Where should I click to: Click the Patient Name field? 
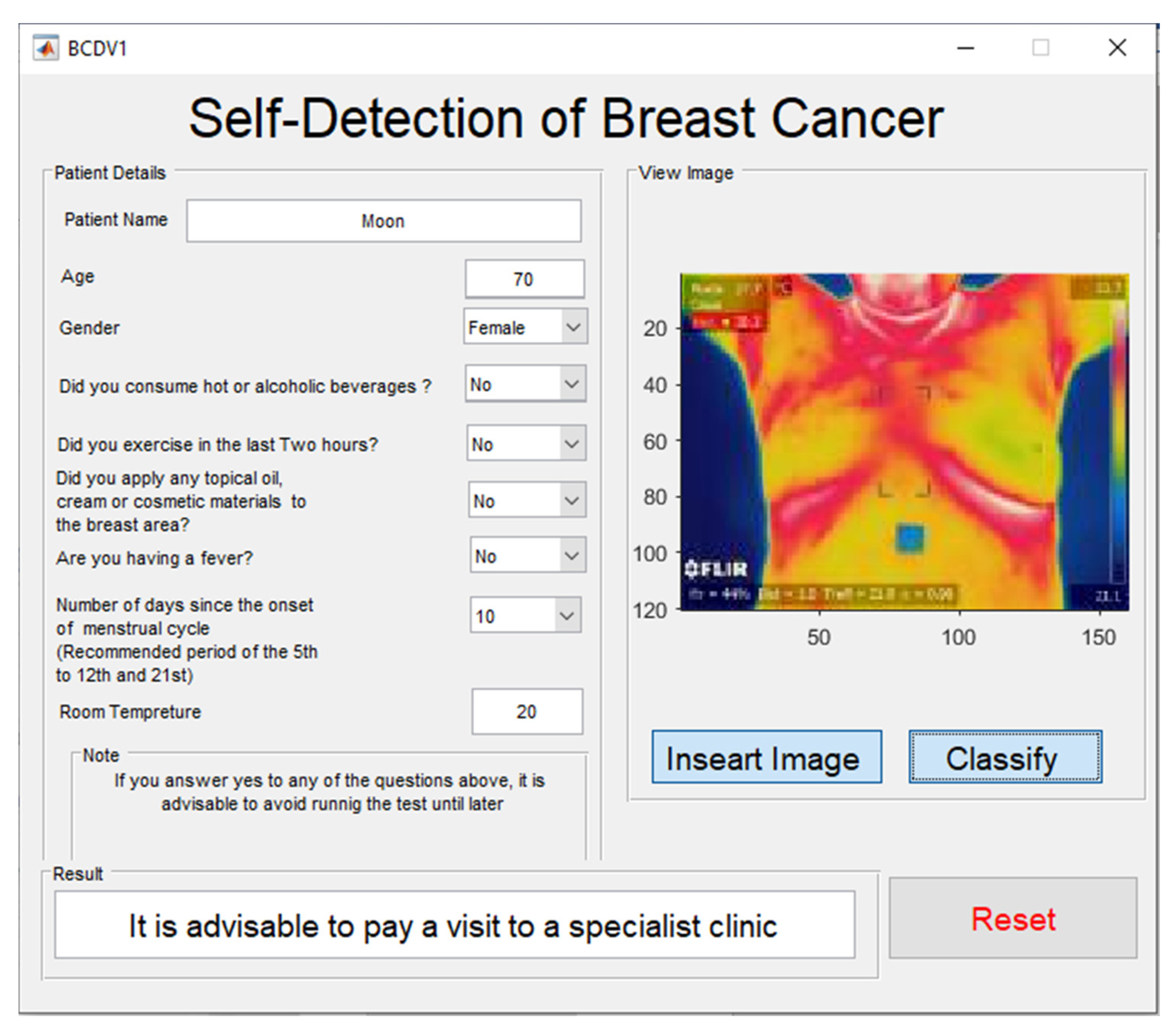(x=383, y=221)
